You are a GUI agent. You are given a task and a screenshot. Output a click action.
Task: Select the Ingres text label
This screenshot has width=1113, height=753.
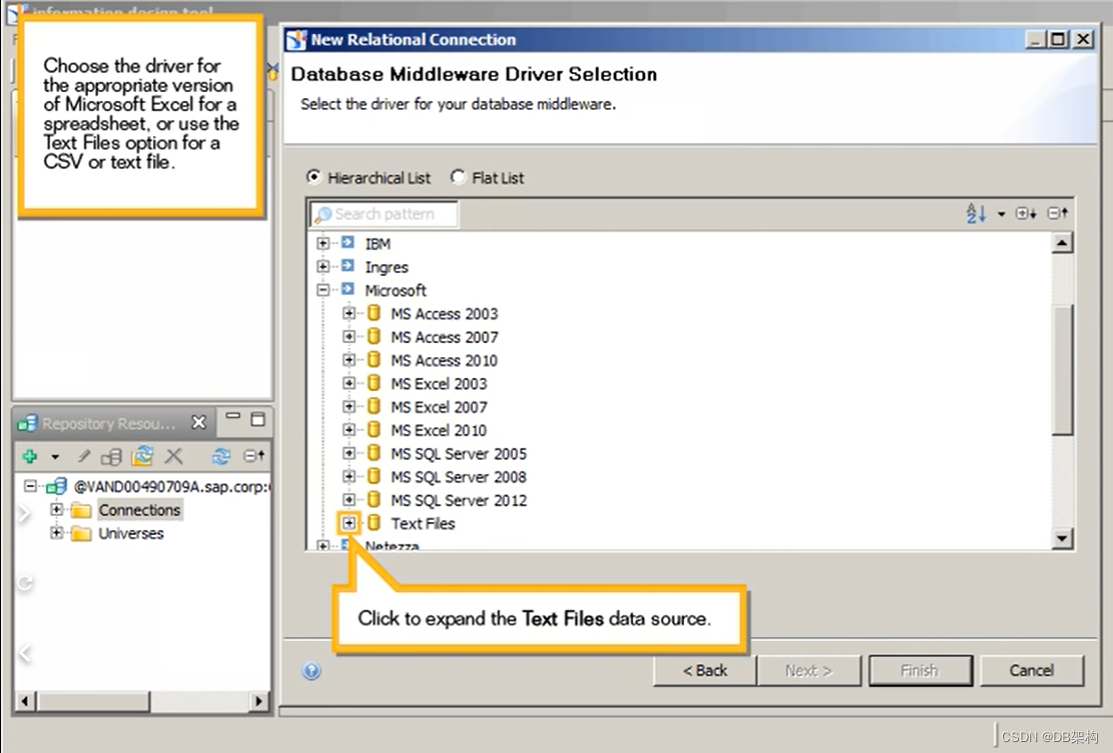pos(387,268)
